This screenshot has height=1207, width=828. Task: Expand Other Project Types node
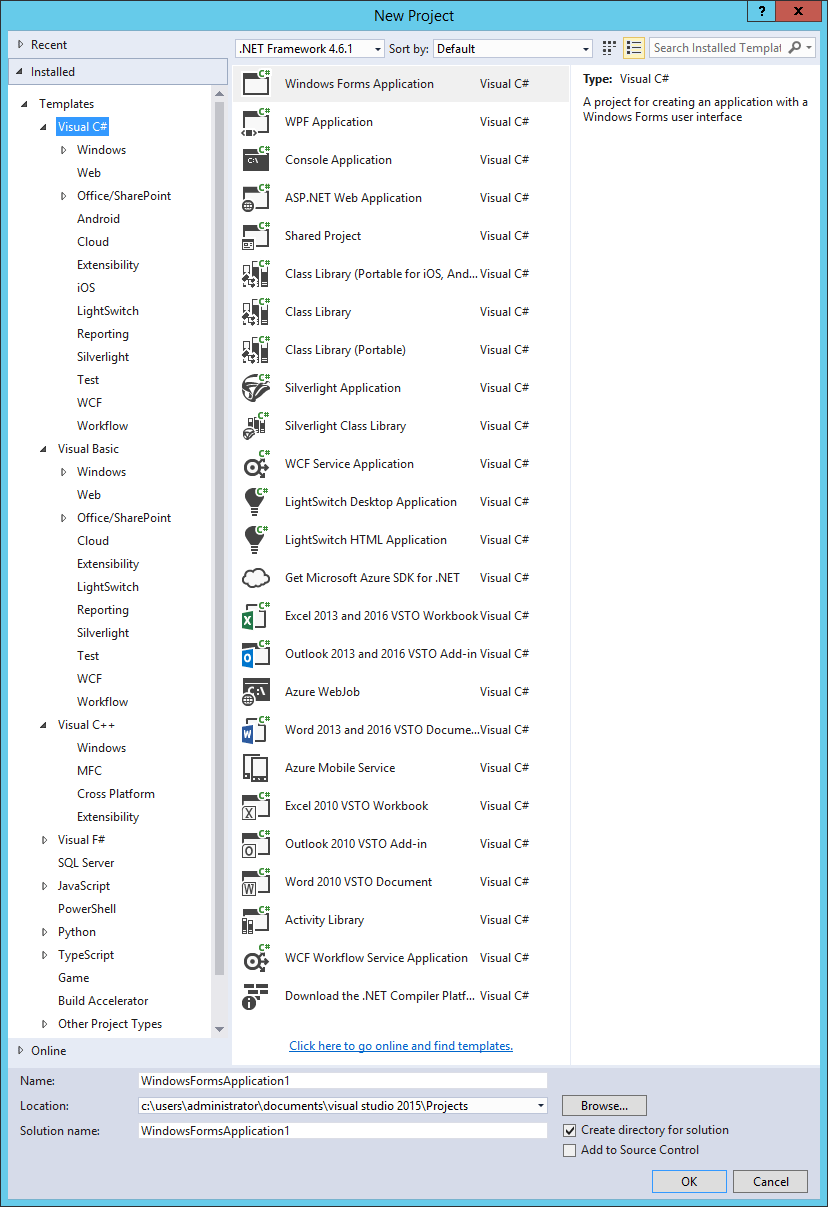click(x=44, y=1024)
